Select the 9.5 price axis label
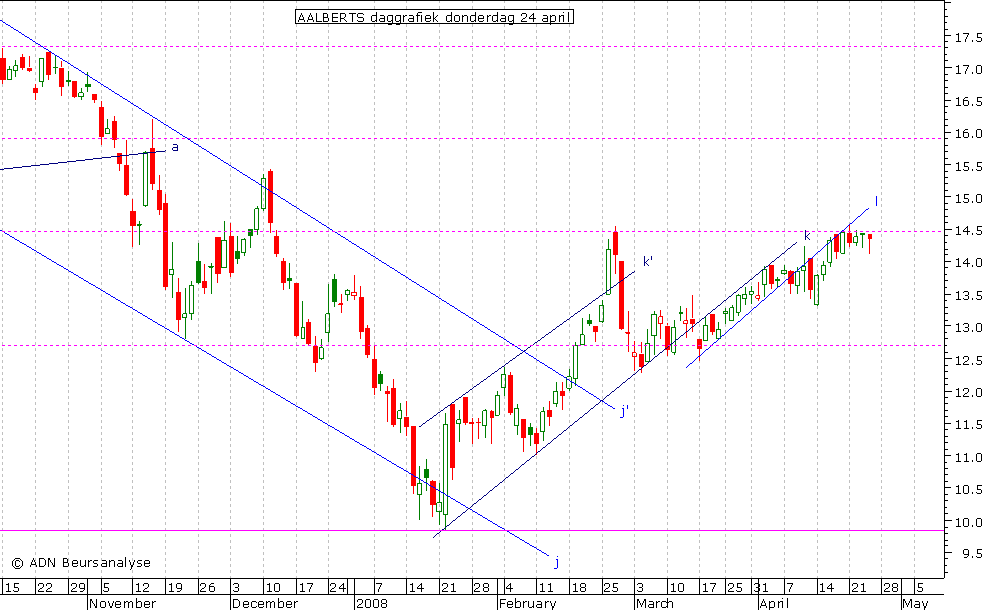 click(972, 554)
